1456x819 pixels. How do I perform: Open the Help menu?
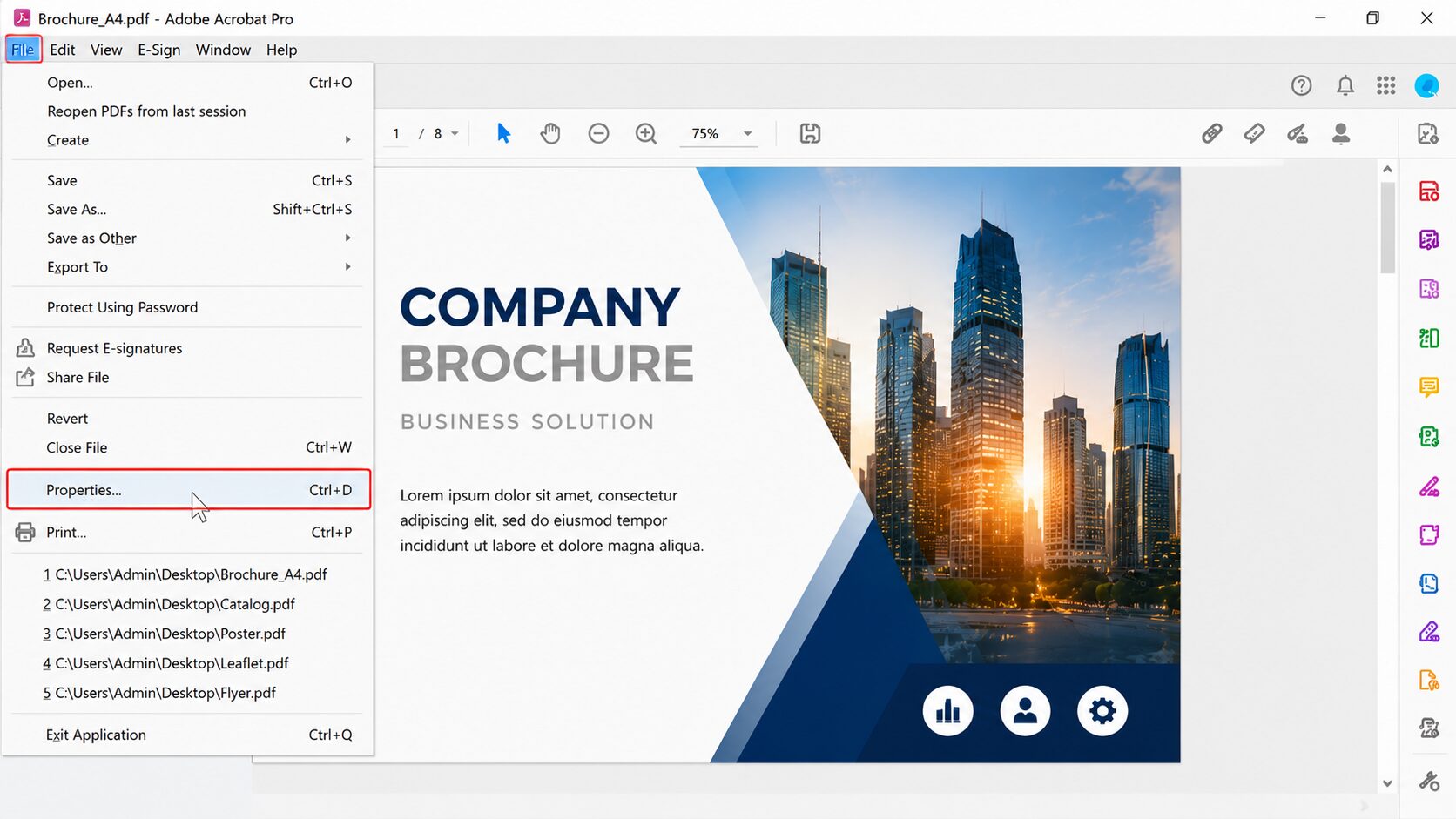[x=281, y=50]
